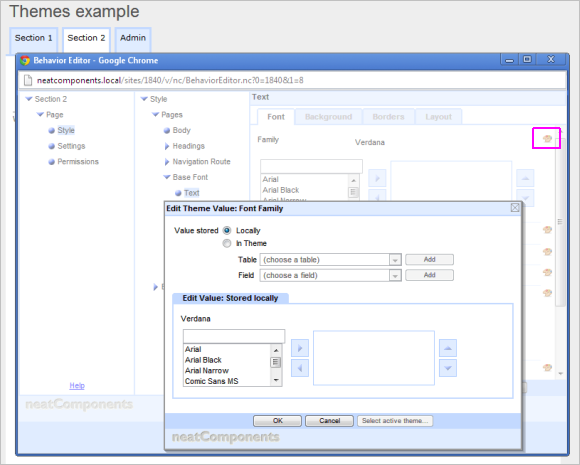The image size is (580, 465).
Task: Click the Chrome logo in title bar
Action: [x=25, y=60]
